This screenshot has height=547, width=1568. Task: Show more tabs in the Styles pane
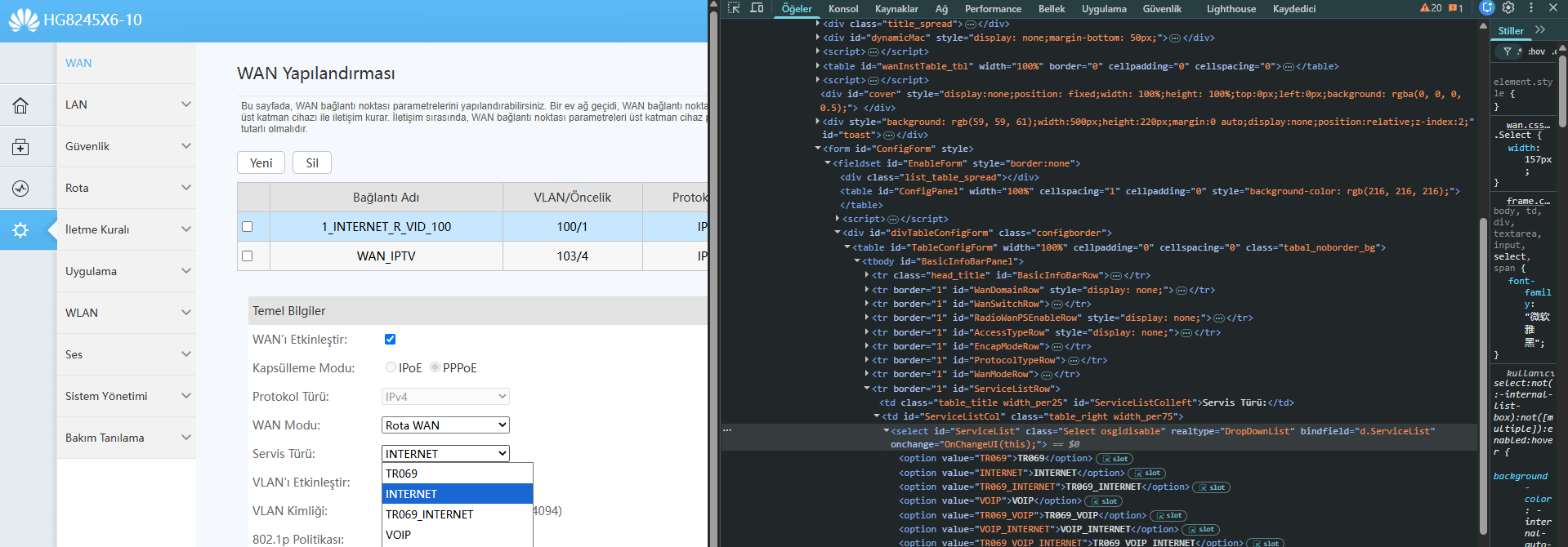pos(1540,30)
